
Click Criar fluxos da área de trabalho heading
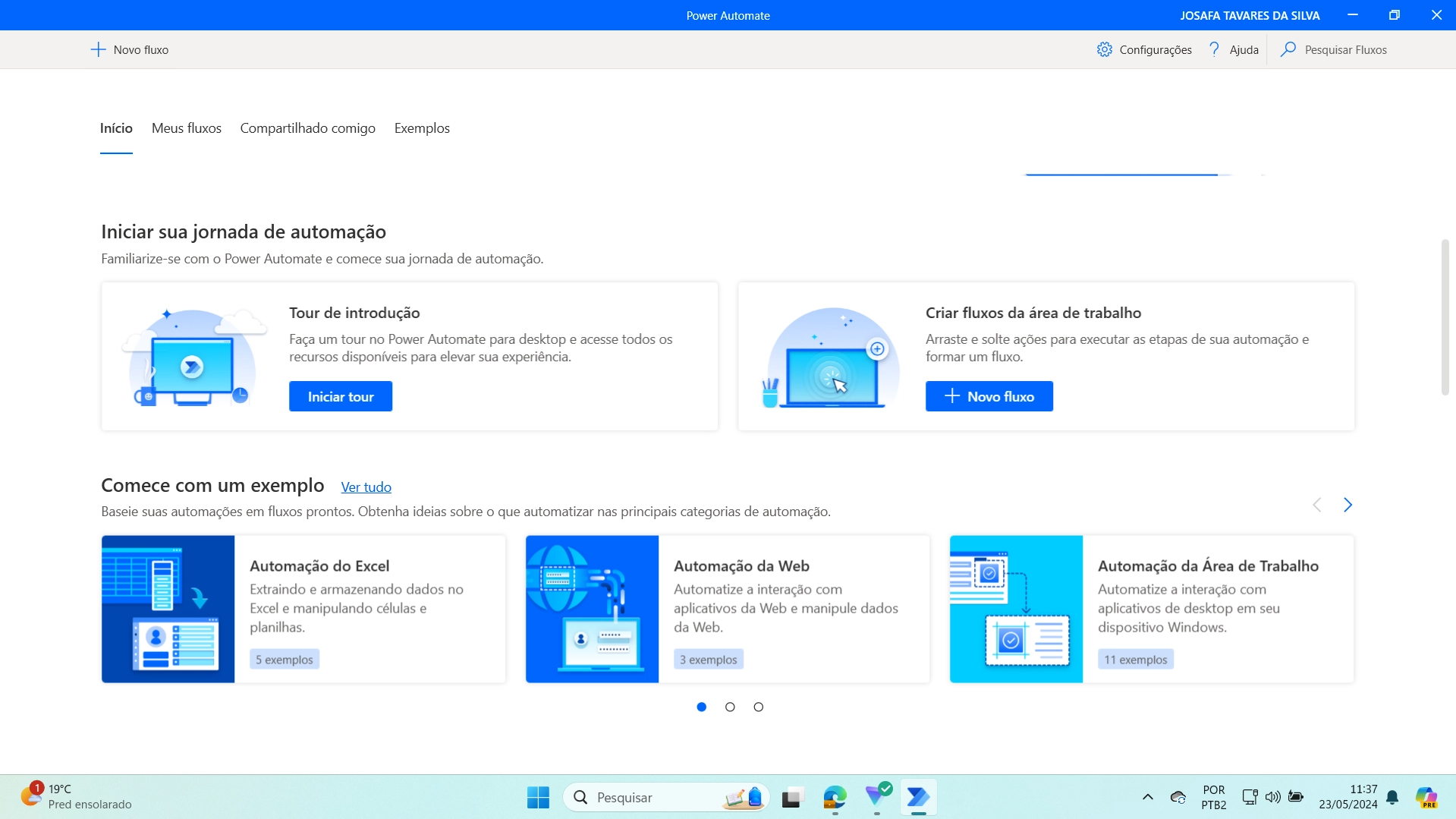[x=1033, y=313]
